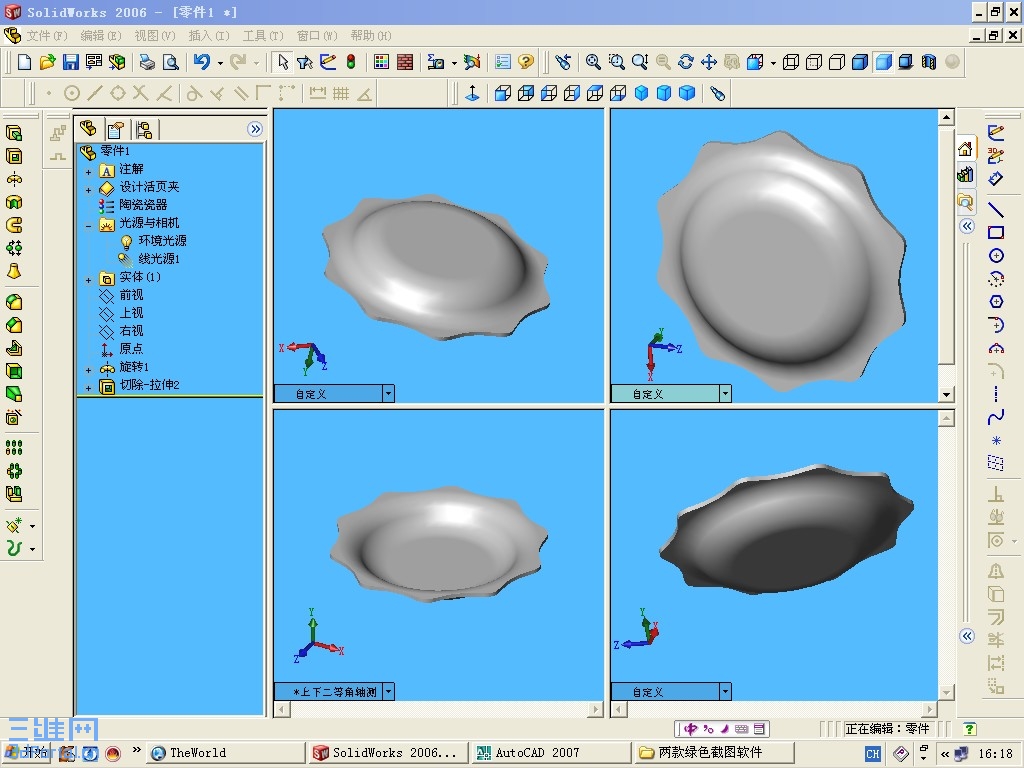Select the Isometric view cube icon
The image size is (1024, 768).
click(x=641, y=93)
